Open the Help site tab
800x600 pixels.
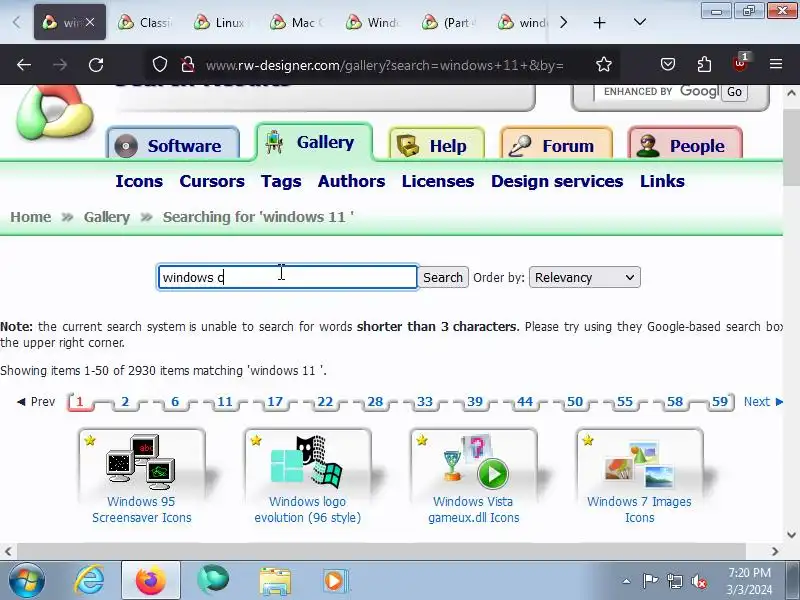pyautogui.click(x=437, y=145)
